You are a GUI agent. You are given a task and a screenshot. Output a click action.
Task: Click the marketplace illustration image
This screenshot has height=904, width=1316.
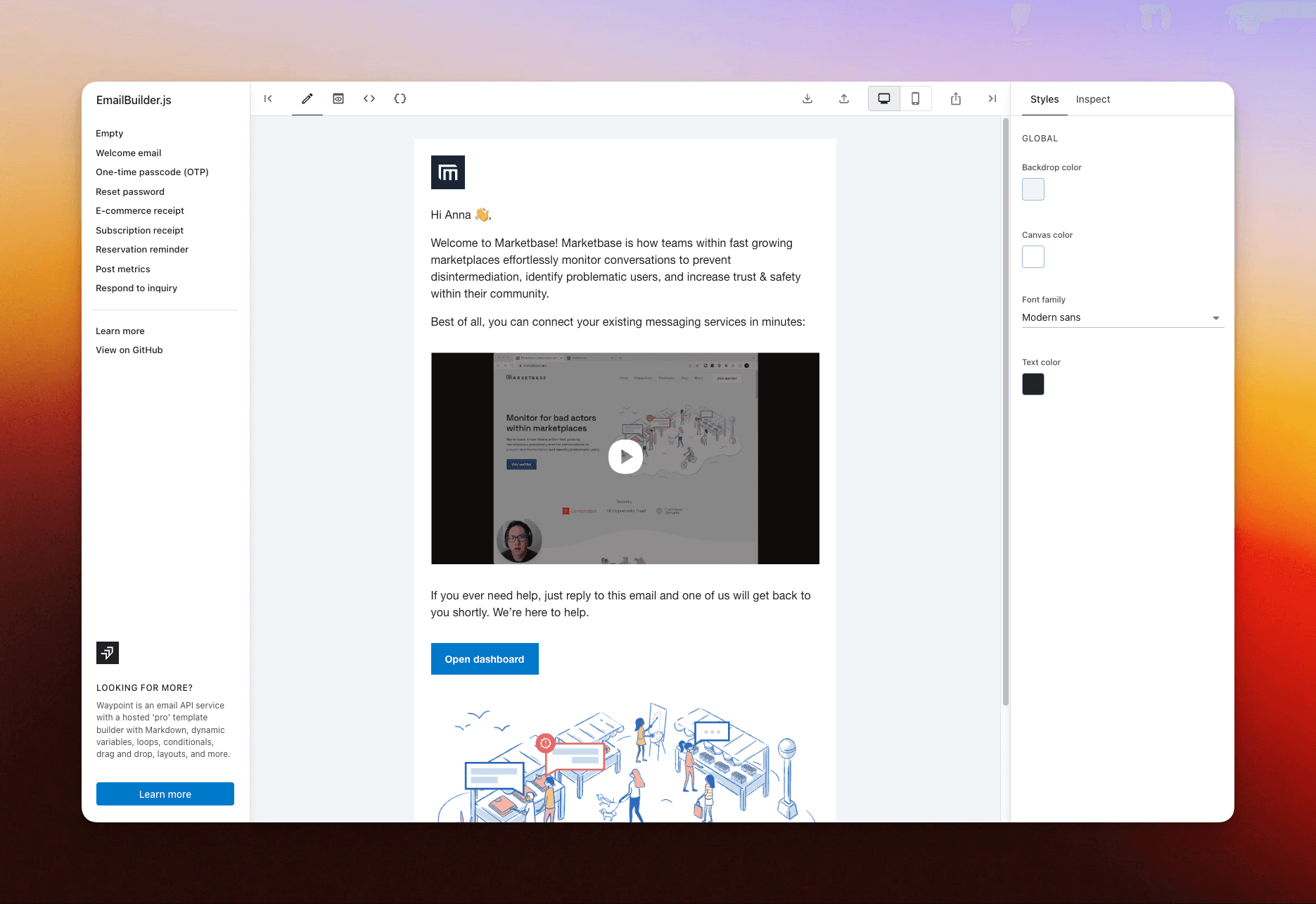click(625, 763)
